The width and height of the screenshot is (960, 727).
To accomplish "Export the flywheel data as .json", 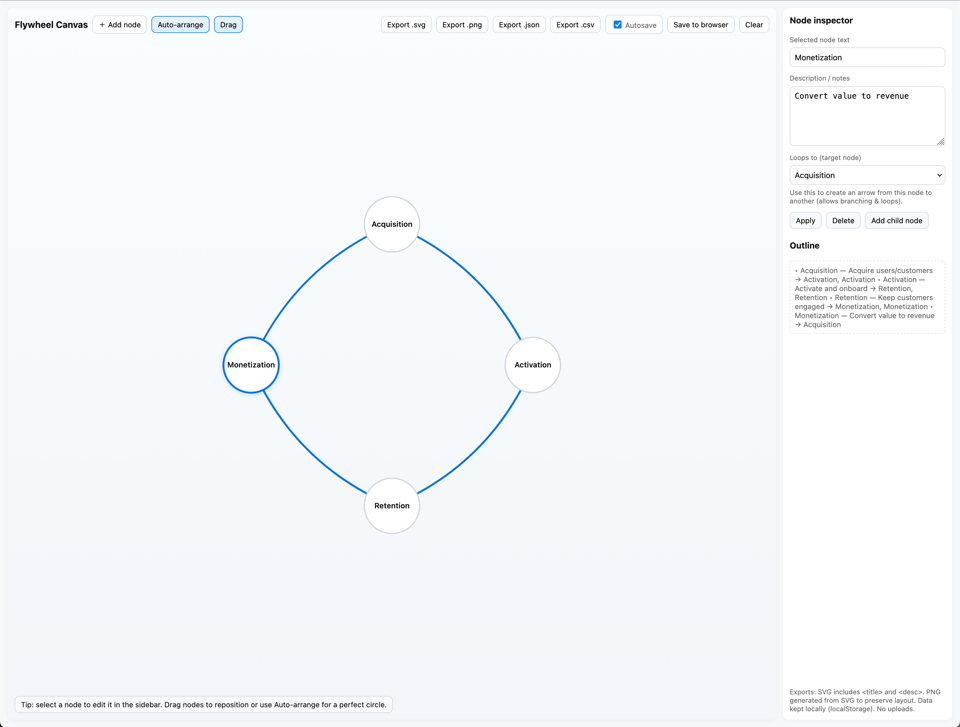I will click(518, 24).
